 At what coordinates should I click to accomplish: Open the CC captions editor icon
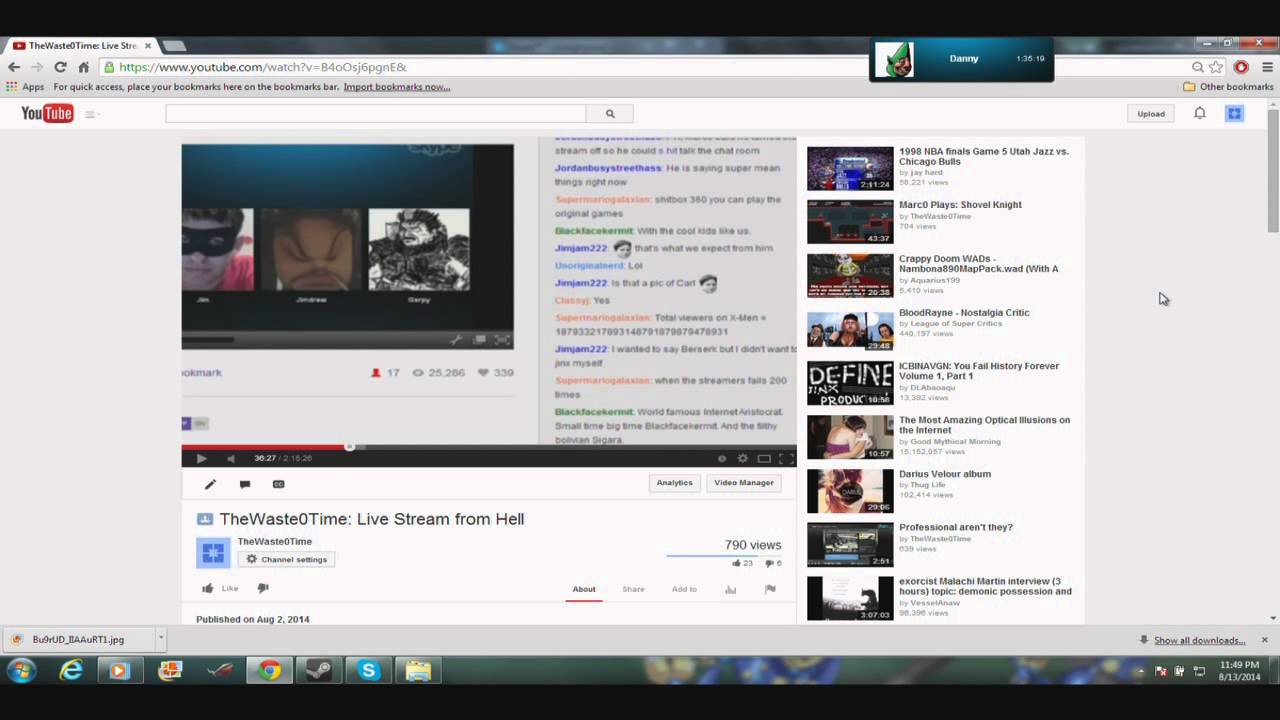click(278, 484)
